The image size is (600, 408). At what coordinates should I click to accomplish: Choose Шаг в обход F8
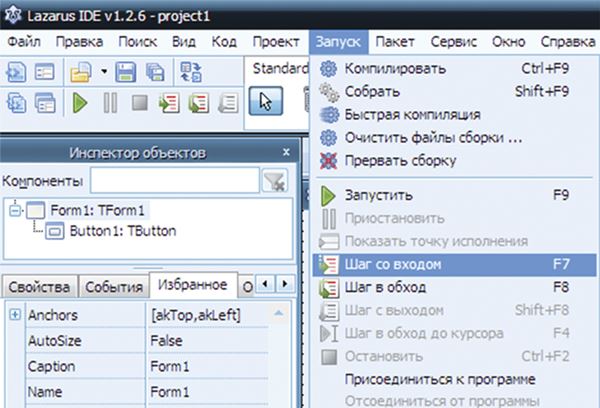(454, 287)
